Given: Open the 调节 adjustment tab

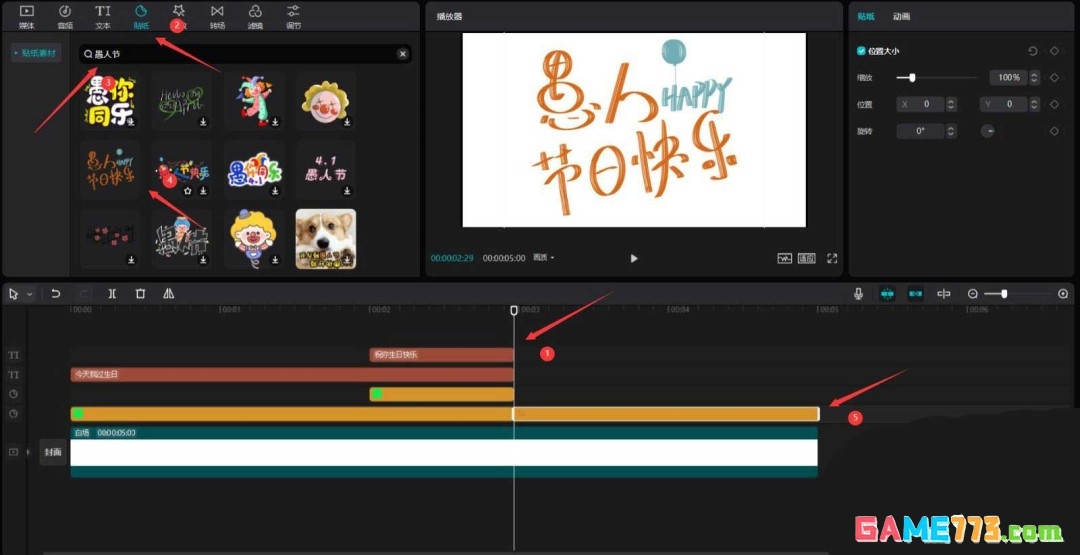Looking at the screenshot, I should [x=293, y=17].
